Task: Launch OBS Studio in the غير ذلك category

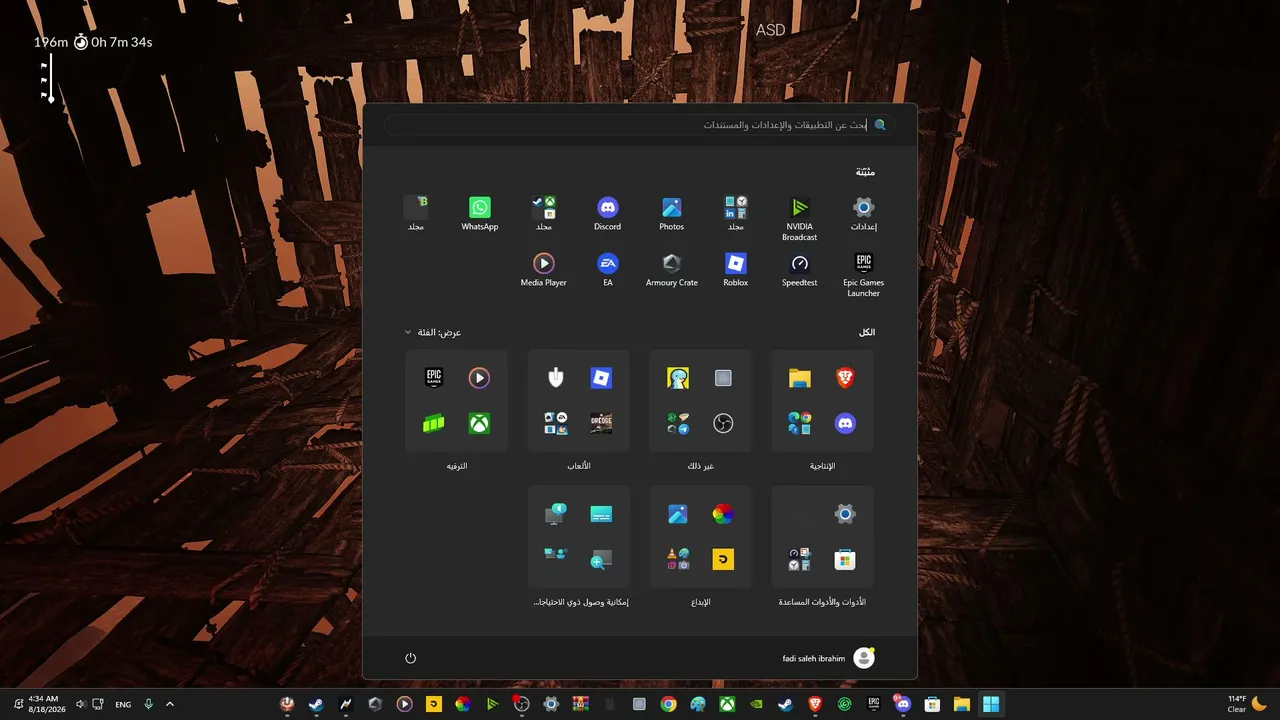Action: (723, 424)
